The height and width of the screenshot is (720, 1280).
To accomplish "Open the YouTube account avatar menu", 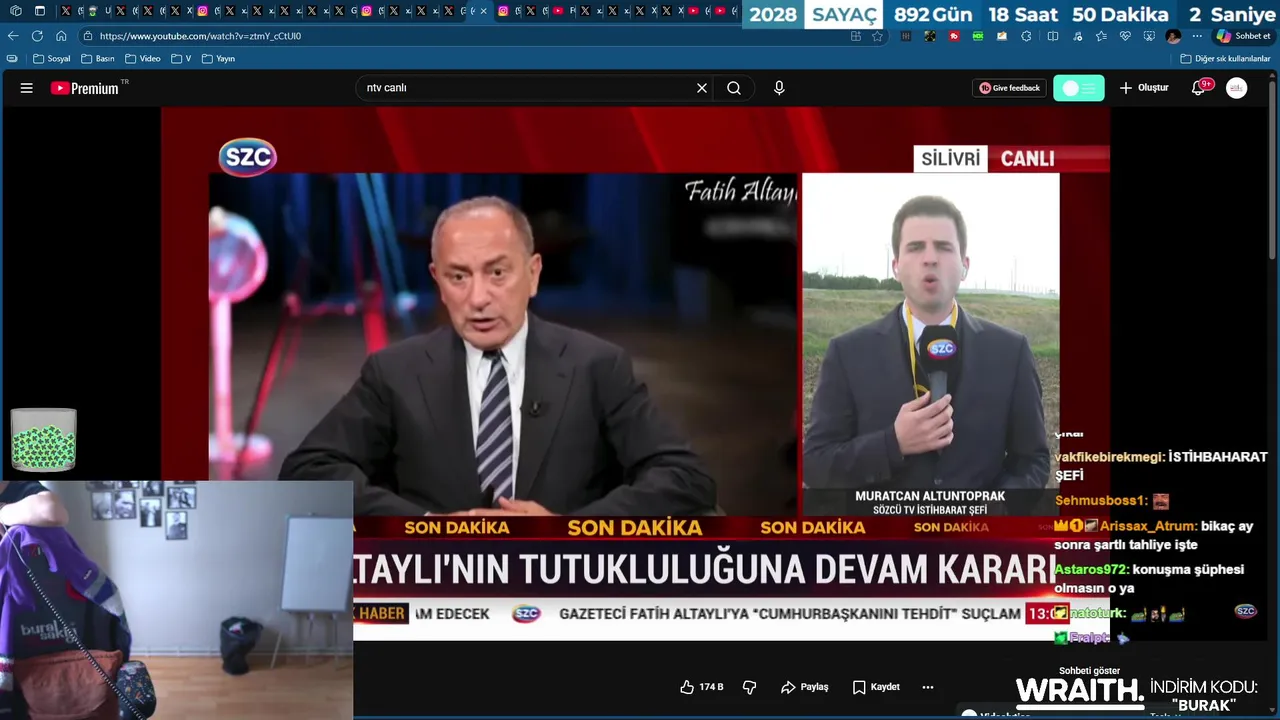I will tap(1237, 88).
